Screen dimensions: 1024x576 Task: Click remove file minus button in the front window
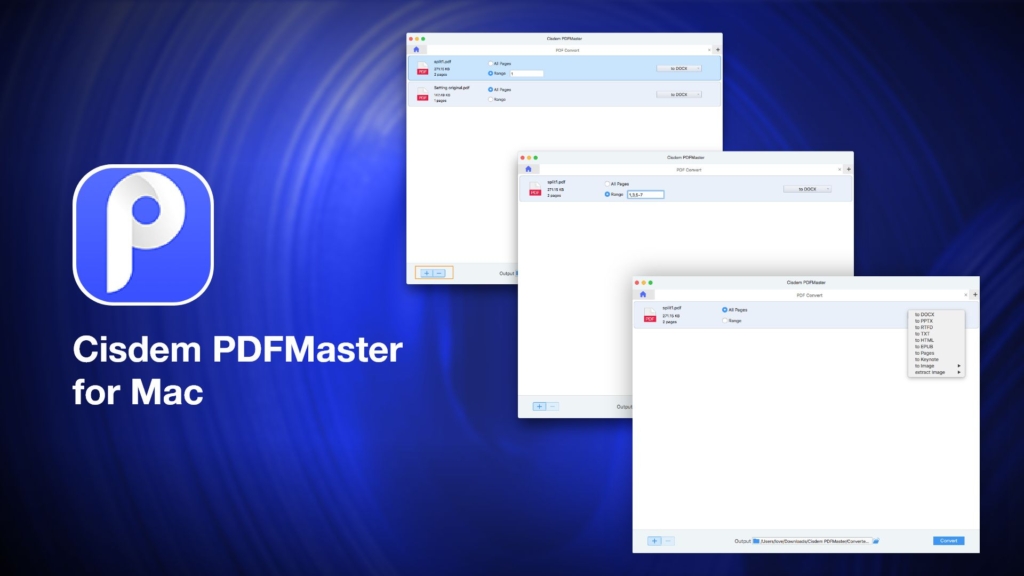point(668,541)
